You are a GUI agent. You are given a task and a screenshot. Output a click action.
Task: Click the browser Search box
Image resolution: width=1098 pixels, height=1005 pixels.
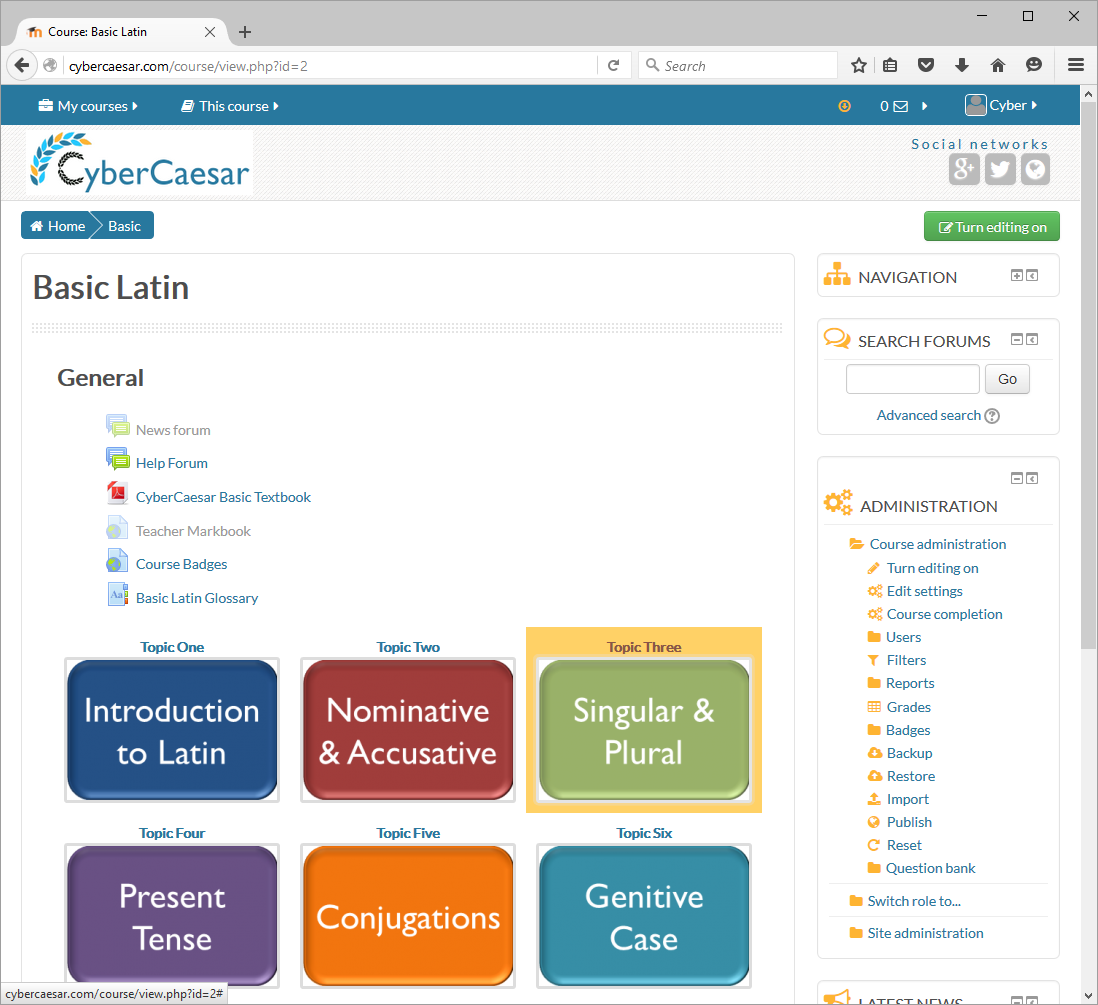(738, 66)
